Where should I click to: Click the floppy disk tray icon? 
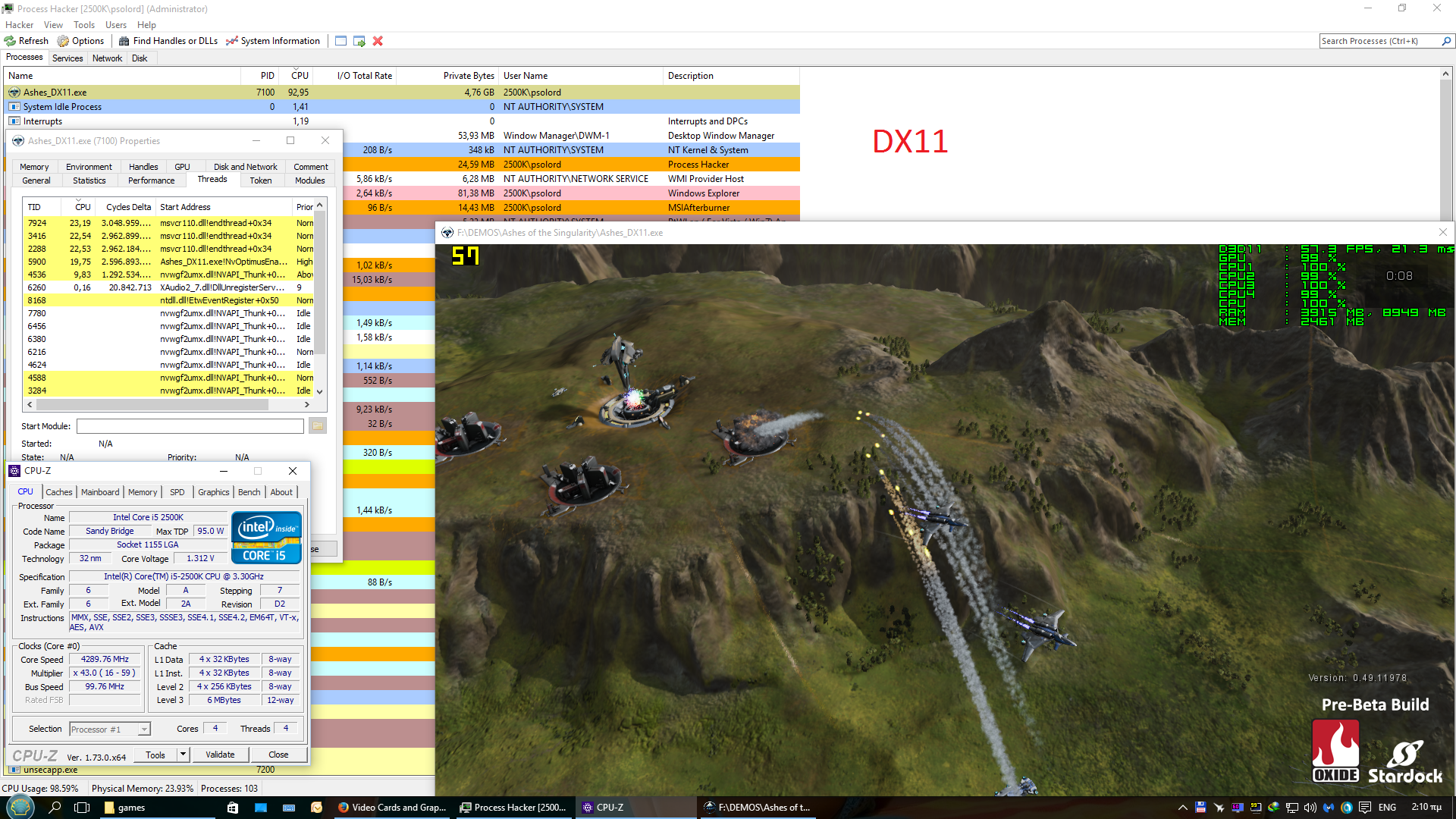(1200, 808)
